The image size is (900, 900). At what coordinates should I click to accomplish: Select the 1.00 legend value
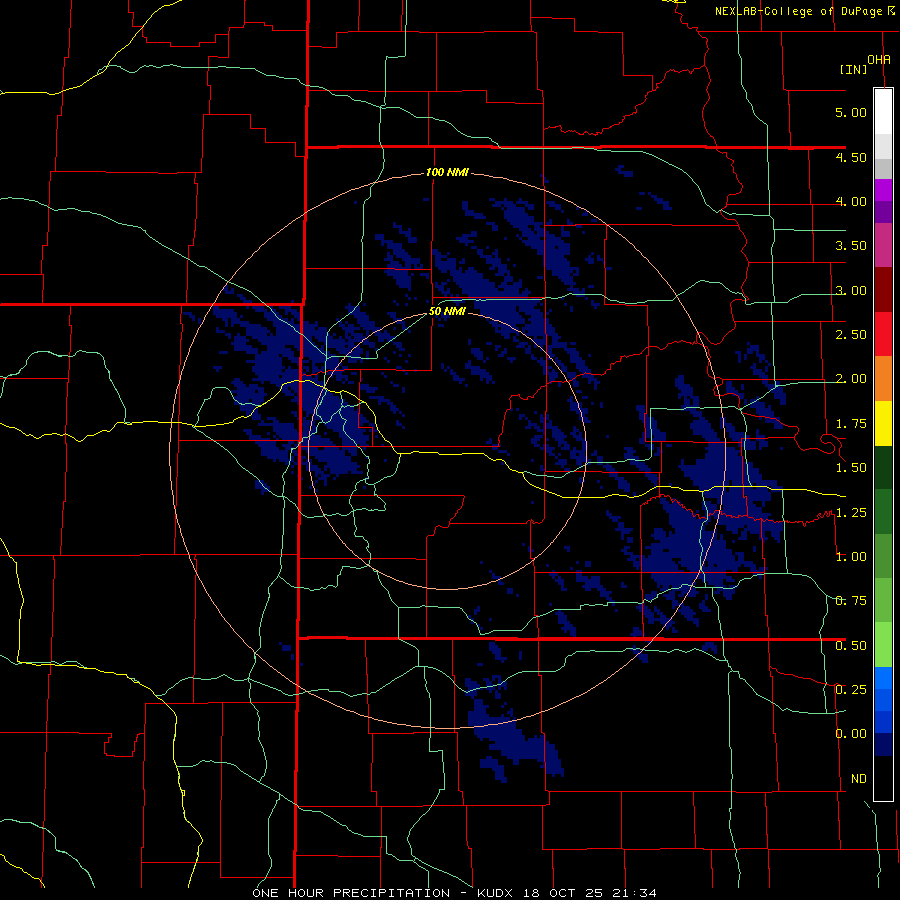[x=851, y=557]
